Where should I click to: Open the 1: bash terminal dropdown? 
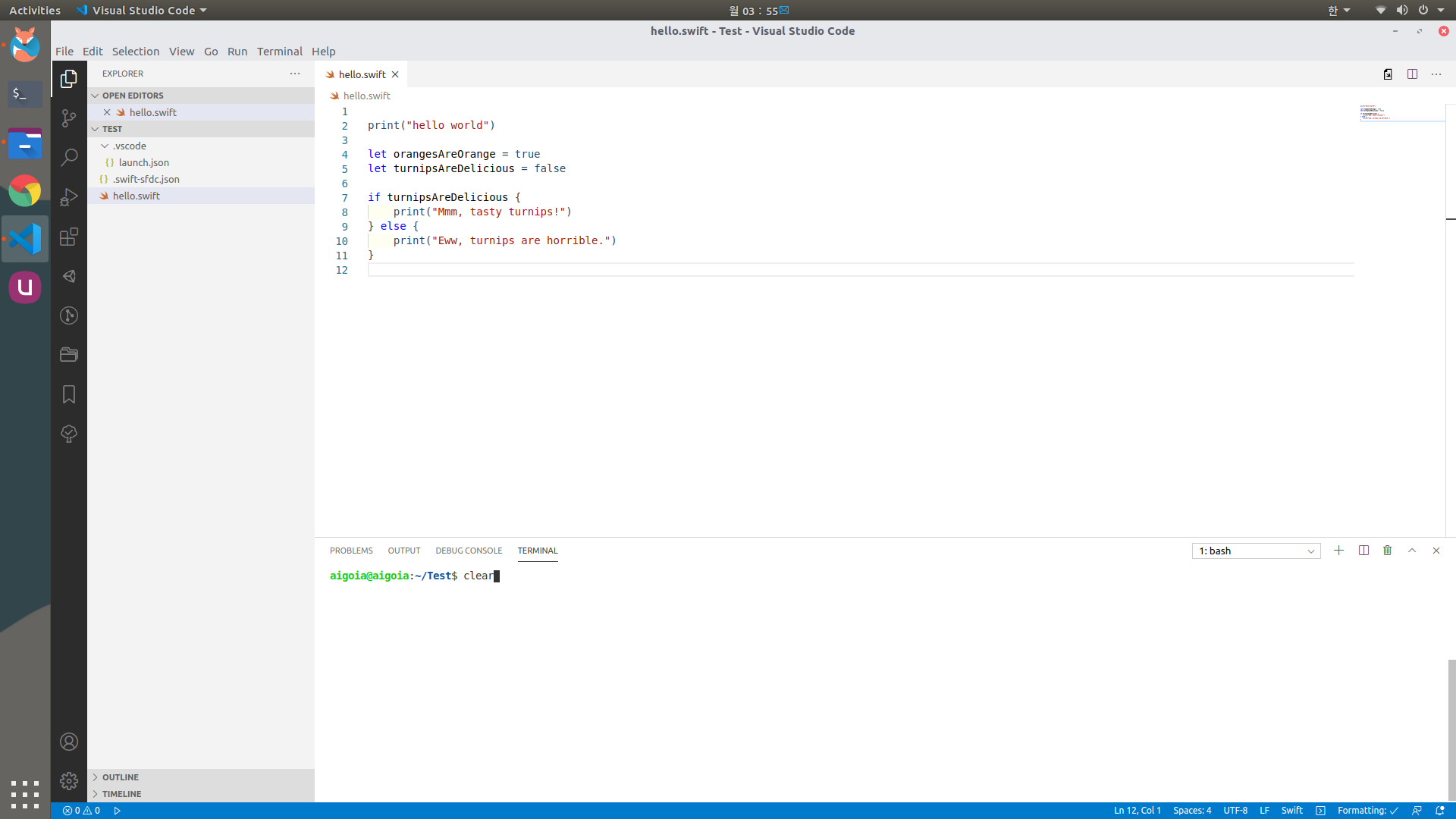(x=1256, y=551)
